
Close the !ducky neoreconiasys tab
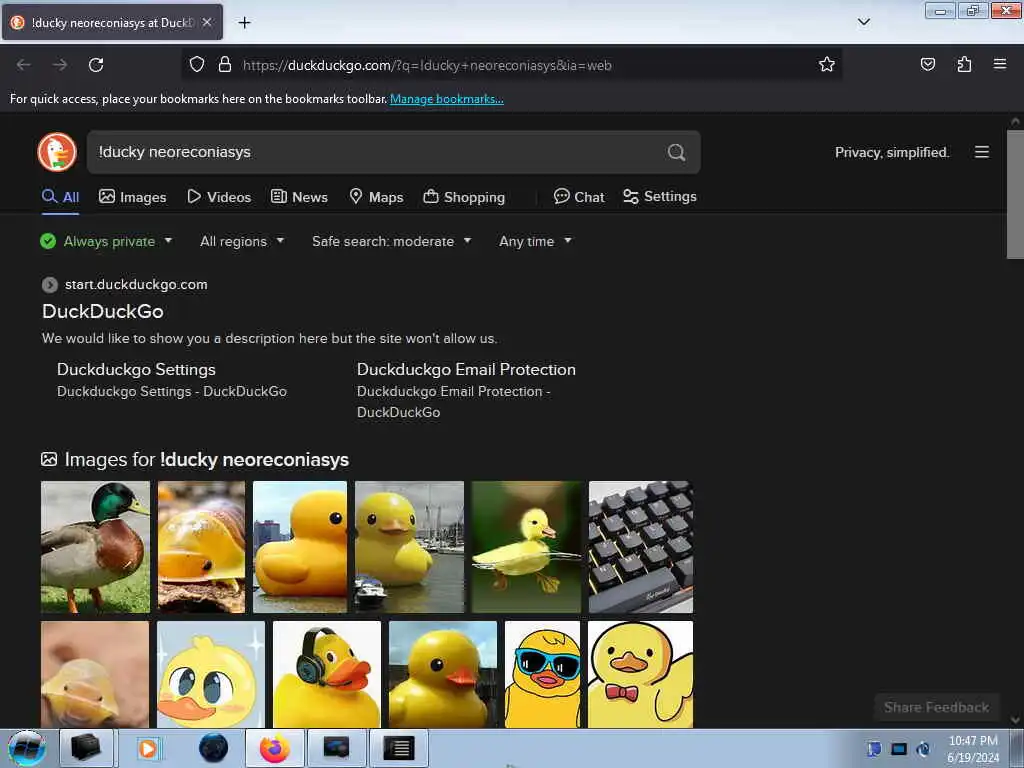point(207,22)
